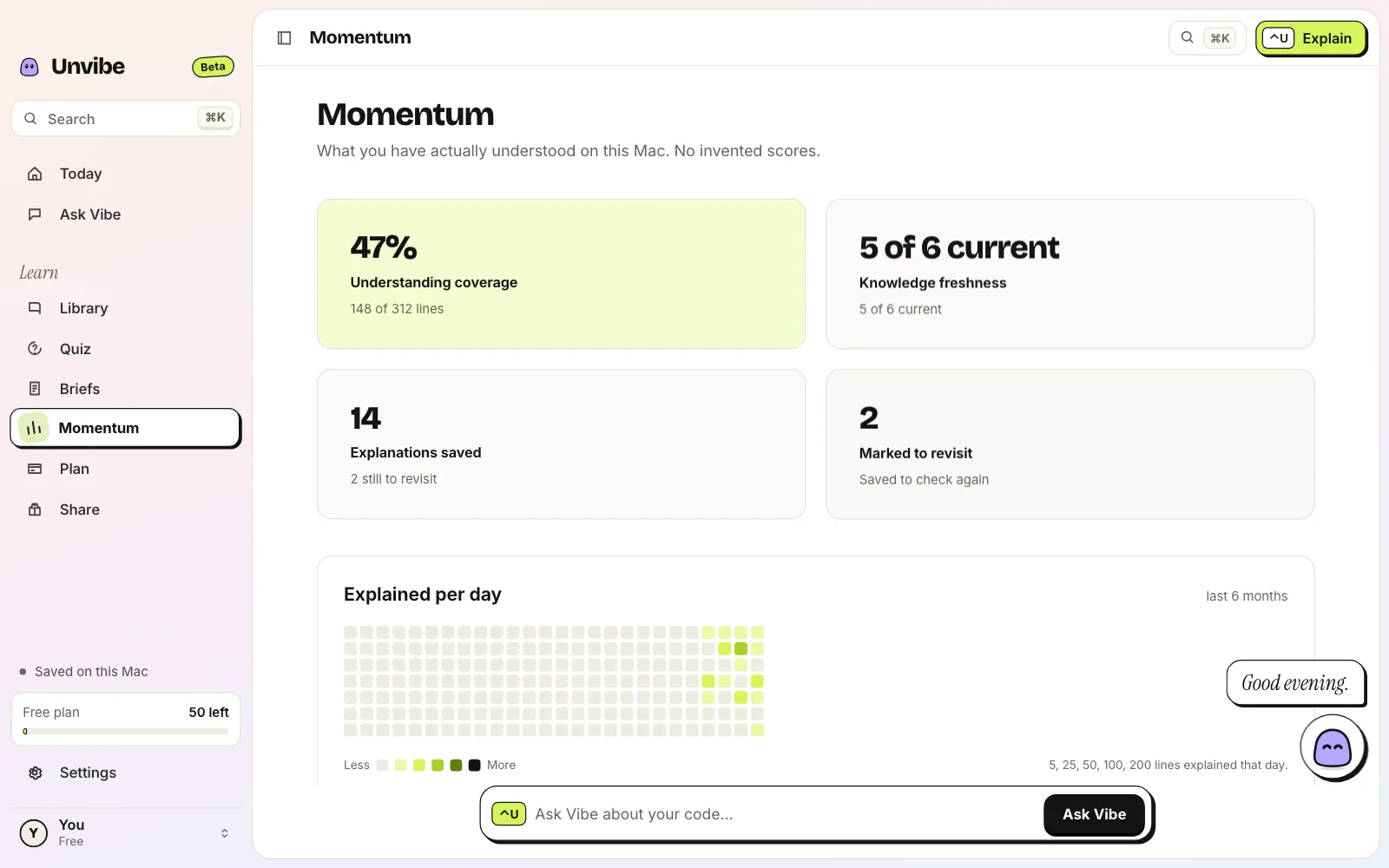Click the Share gift icon
The image size is (1389, 868).
pos(35,510)
